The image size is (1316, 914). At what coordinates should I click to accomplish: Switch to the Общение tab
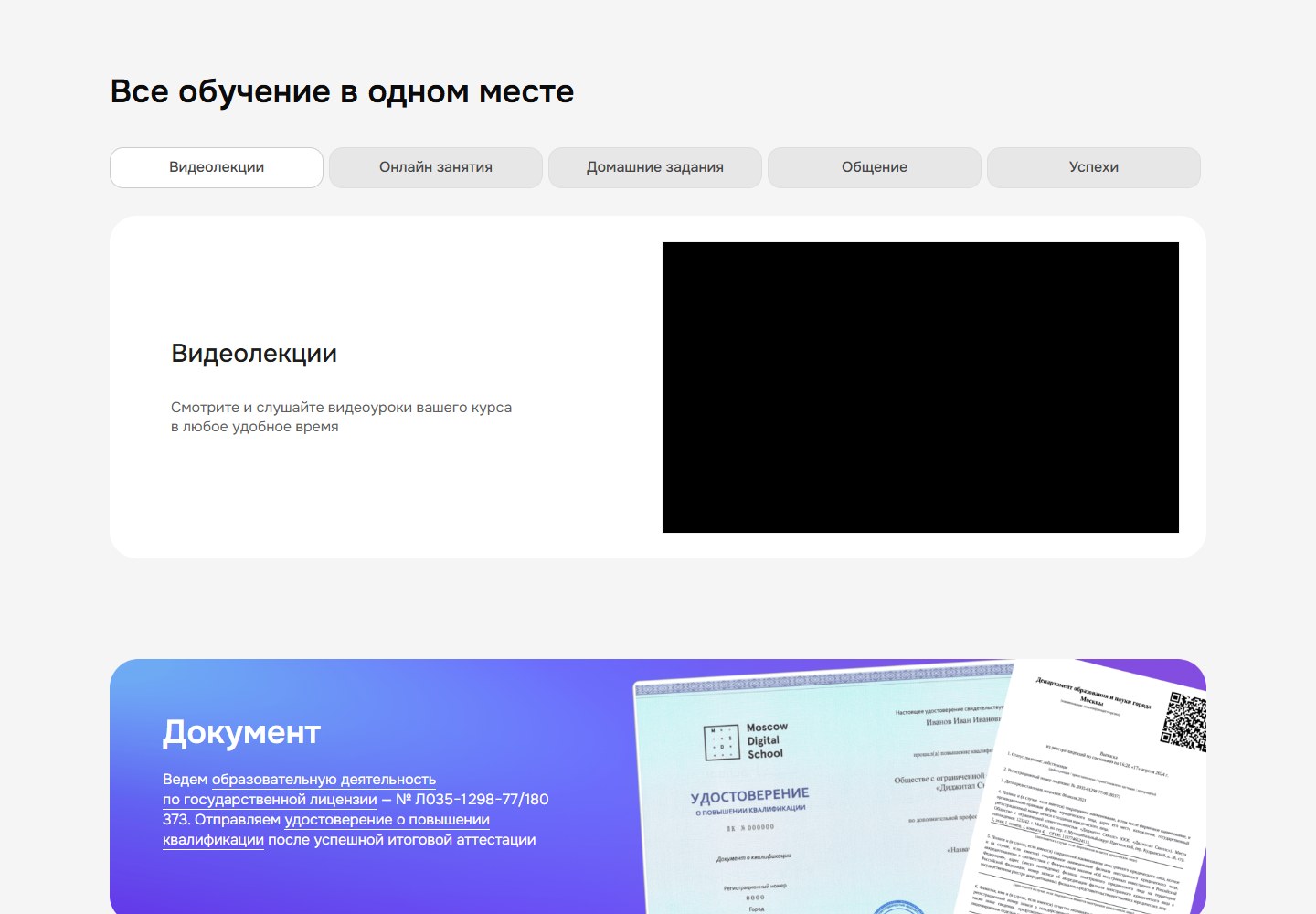(x=875, y=167)
